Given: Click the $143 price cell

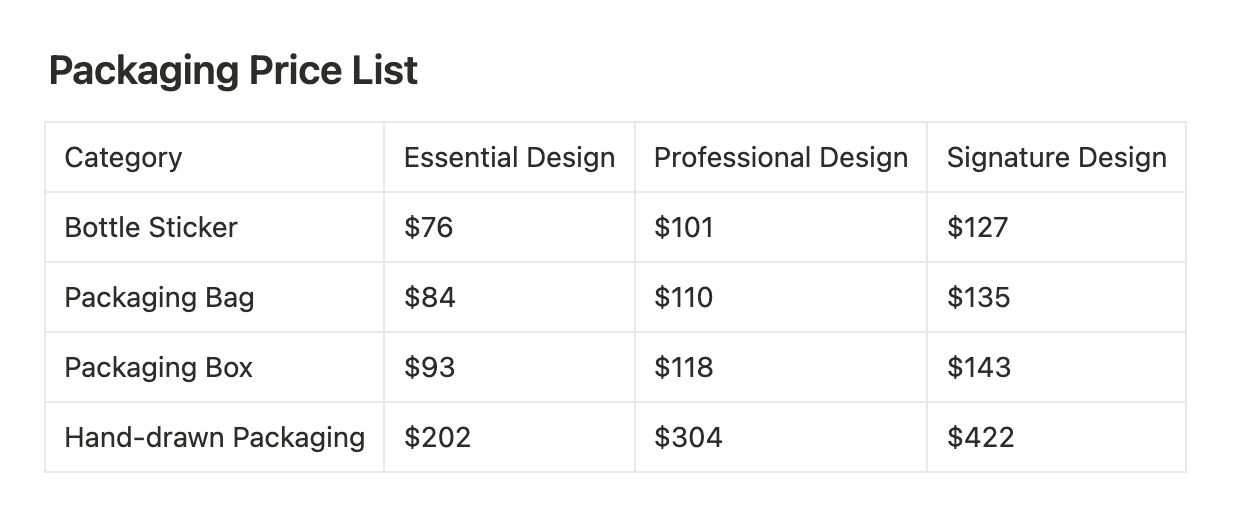Looking at the screenshot, I should [x=979, y=368].
